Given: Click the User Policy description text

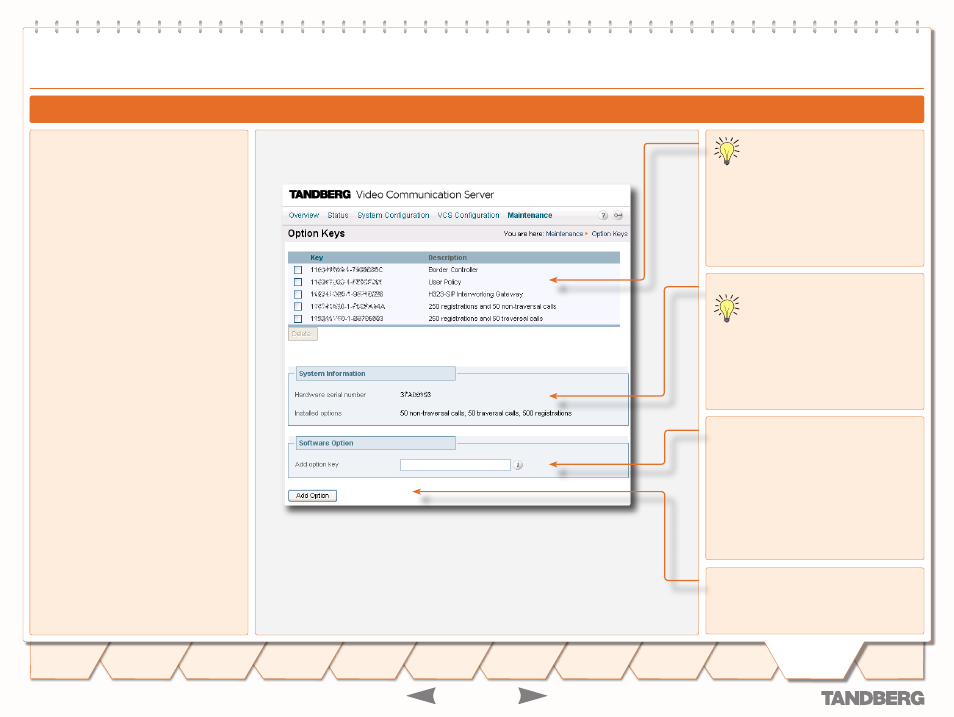Looking at the screenshot, I should pyautogui.click(x=445, y=282).
